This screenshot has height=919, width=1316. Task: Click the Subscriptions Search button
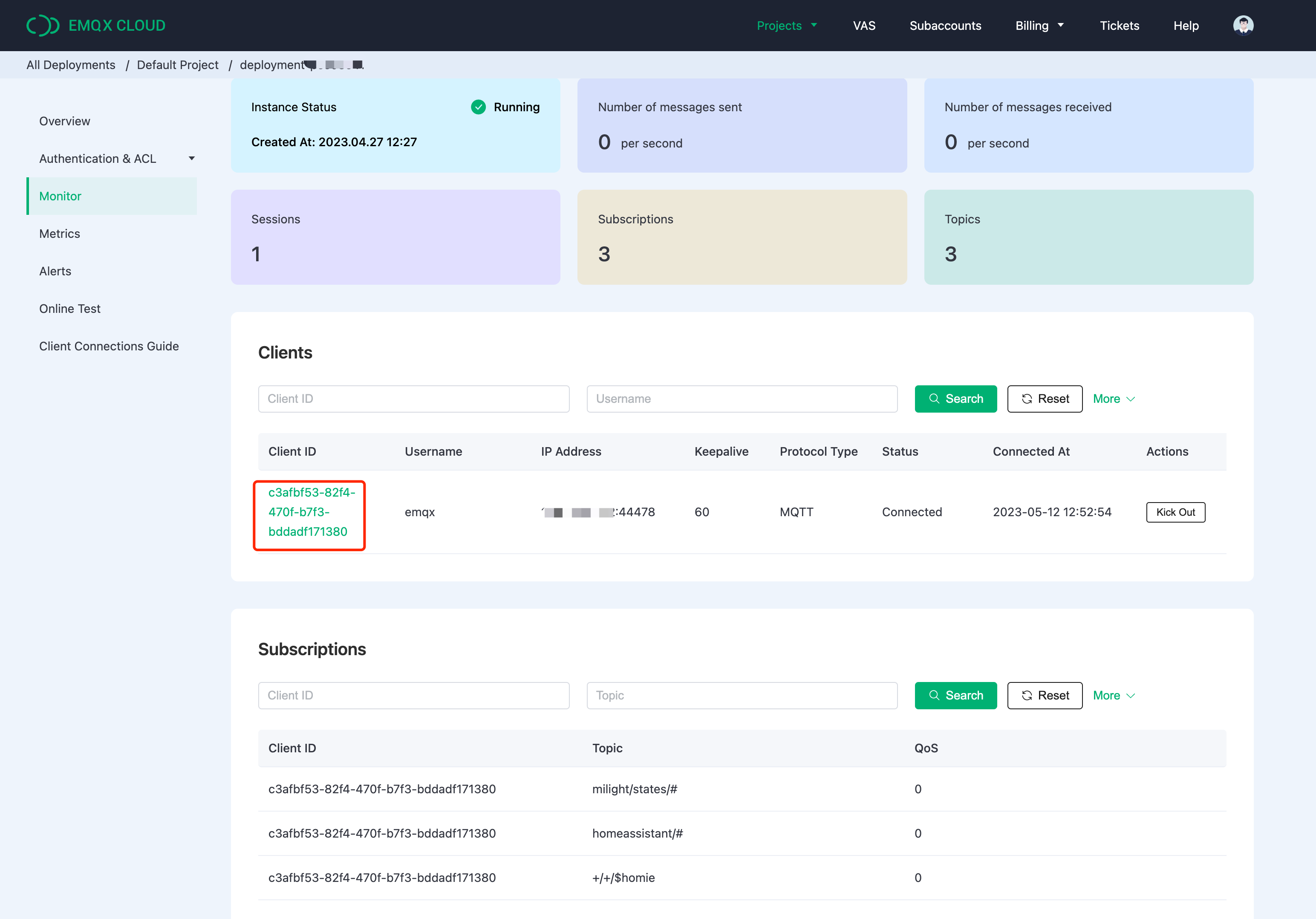coord(955,695)
